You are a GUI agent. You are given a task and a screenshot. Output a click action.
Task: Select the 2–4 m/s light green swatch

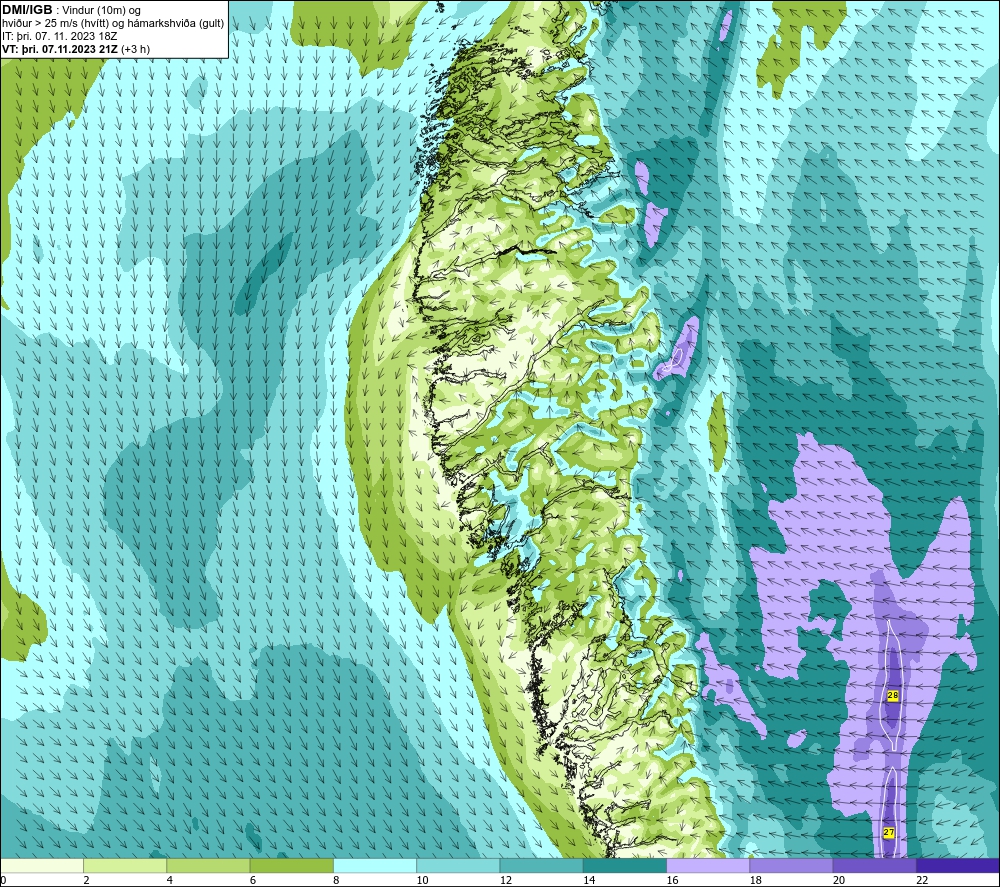click(x=125, y=865)
